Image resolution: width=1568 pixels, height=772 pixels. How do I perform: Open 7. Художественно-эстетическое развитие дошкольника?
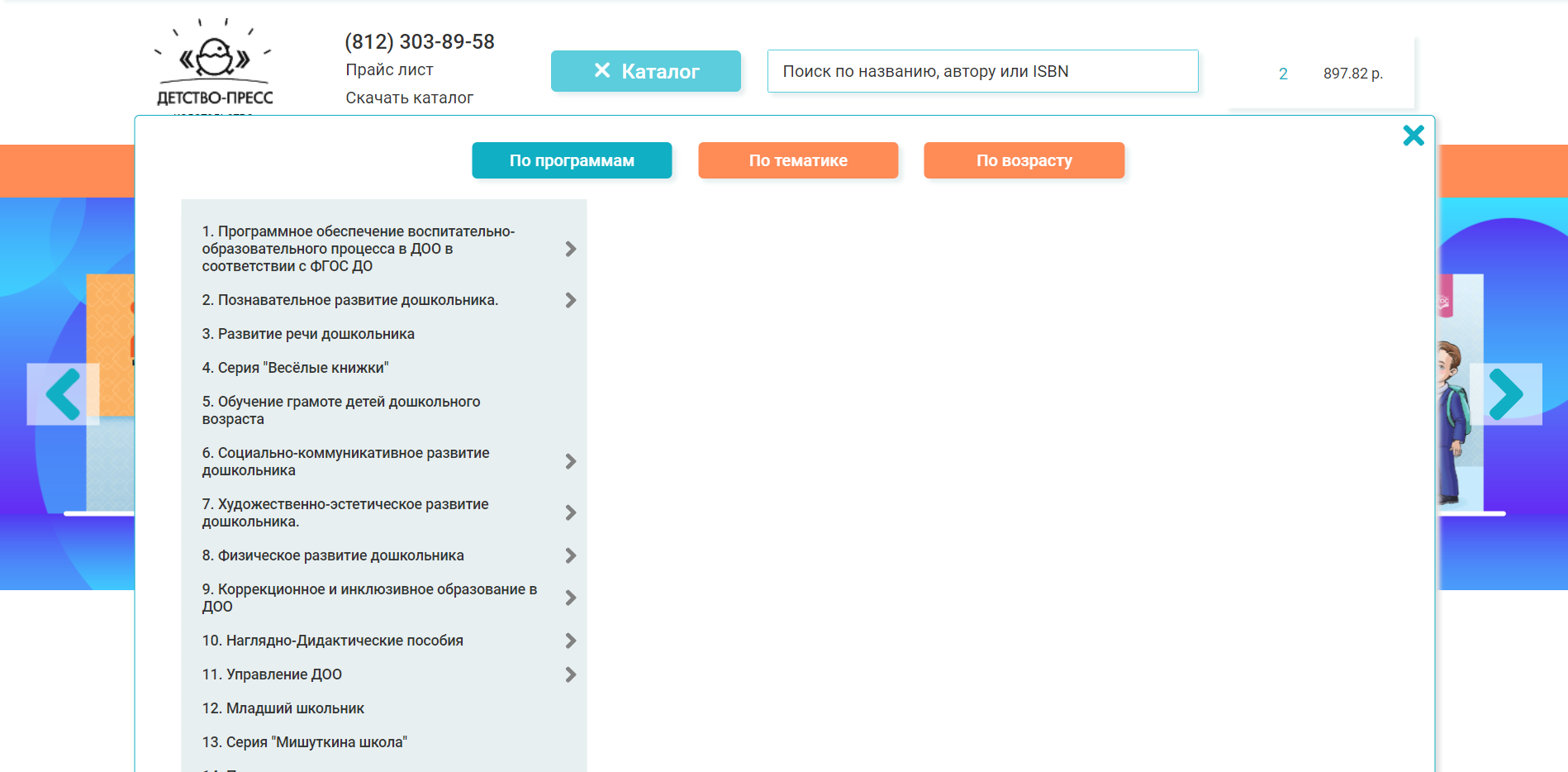click(x=345, y=512)
